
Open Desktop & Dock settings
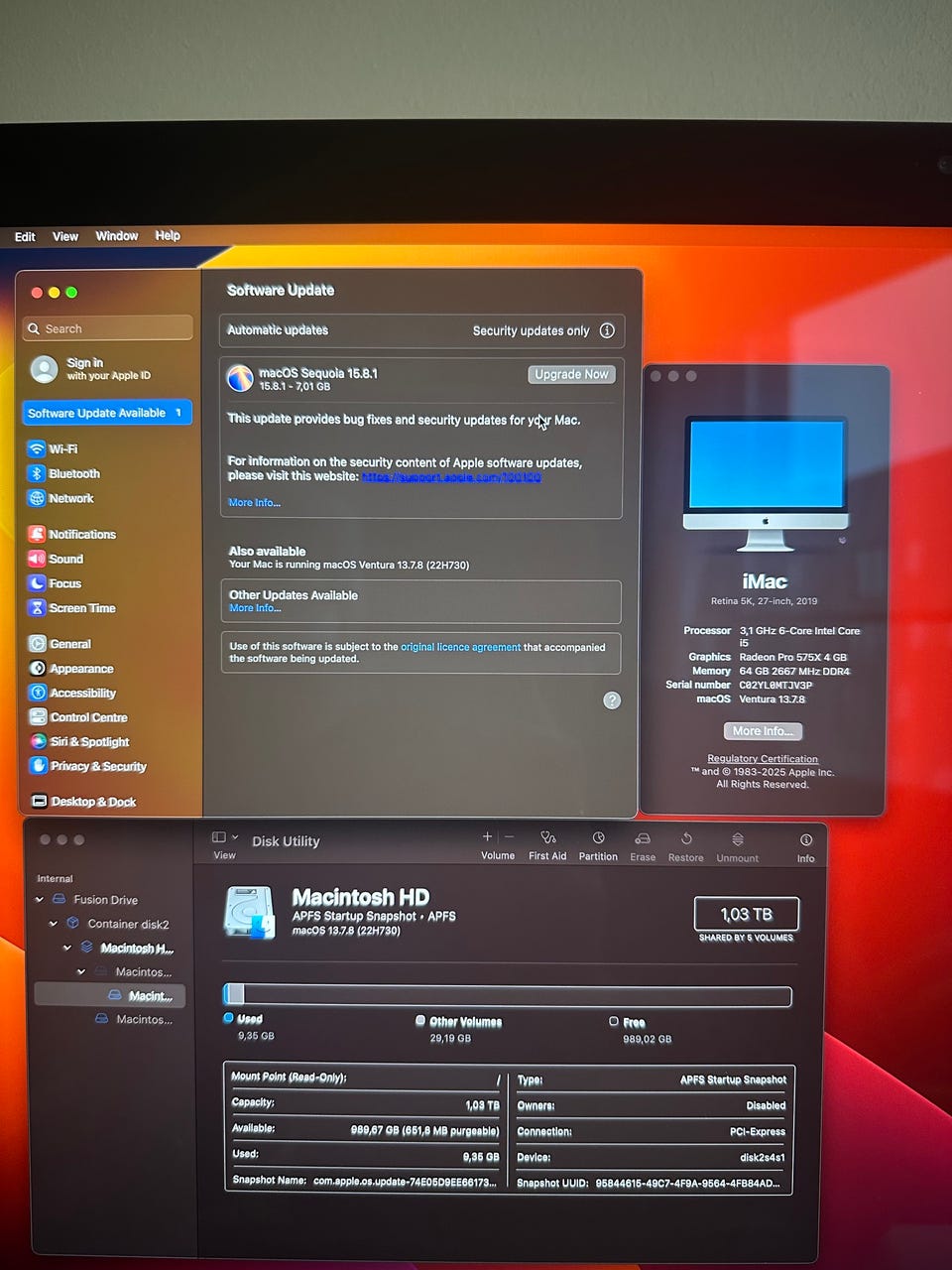(83, 802)
